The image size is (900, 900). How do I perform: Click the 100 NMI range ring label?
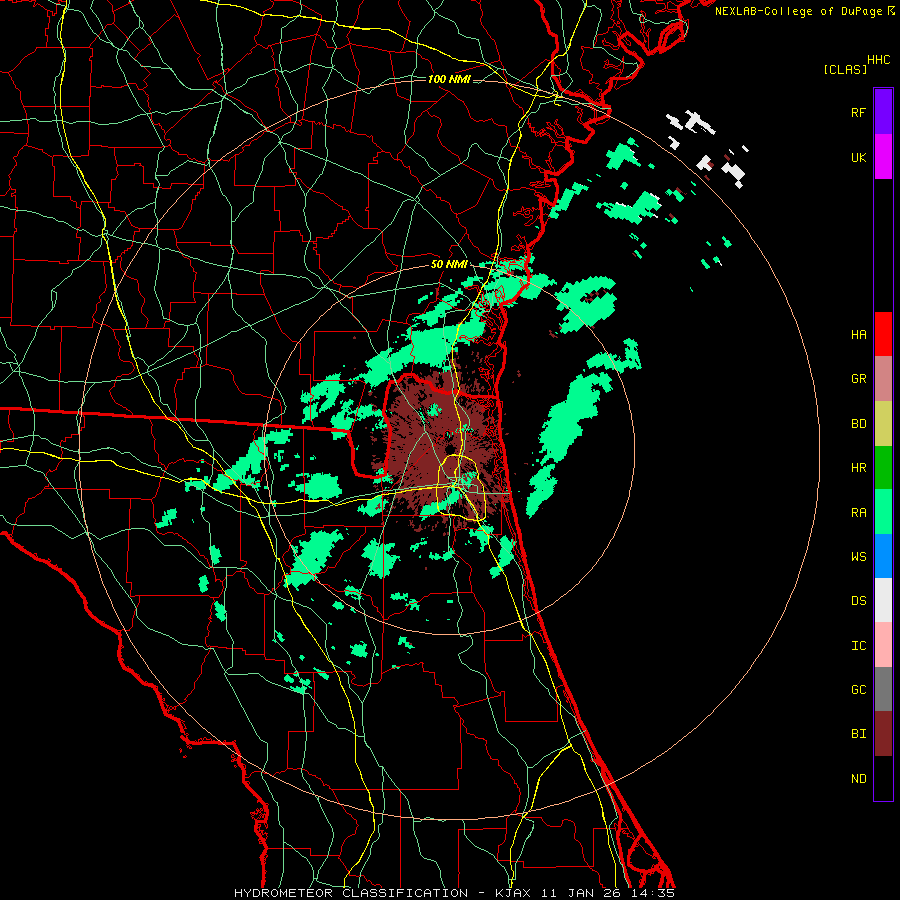(x=449, y=79)
